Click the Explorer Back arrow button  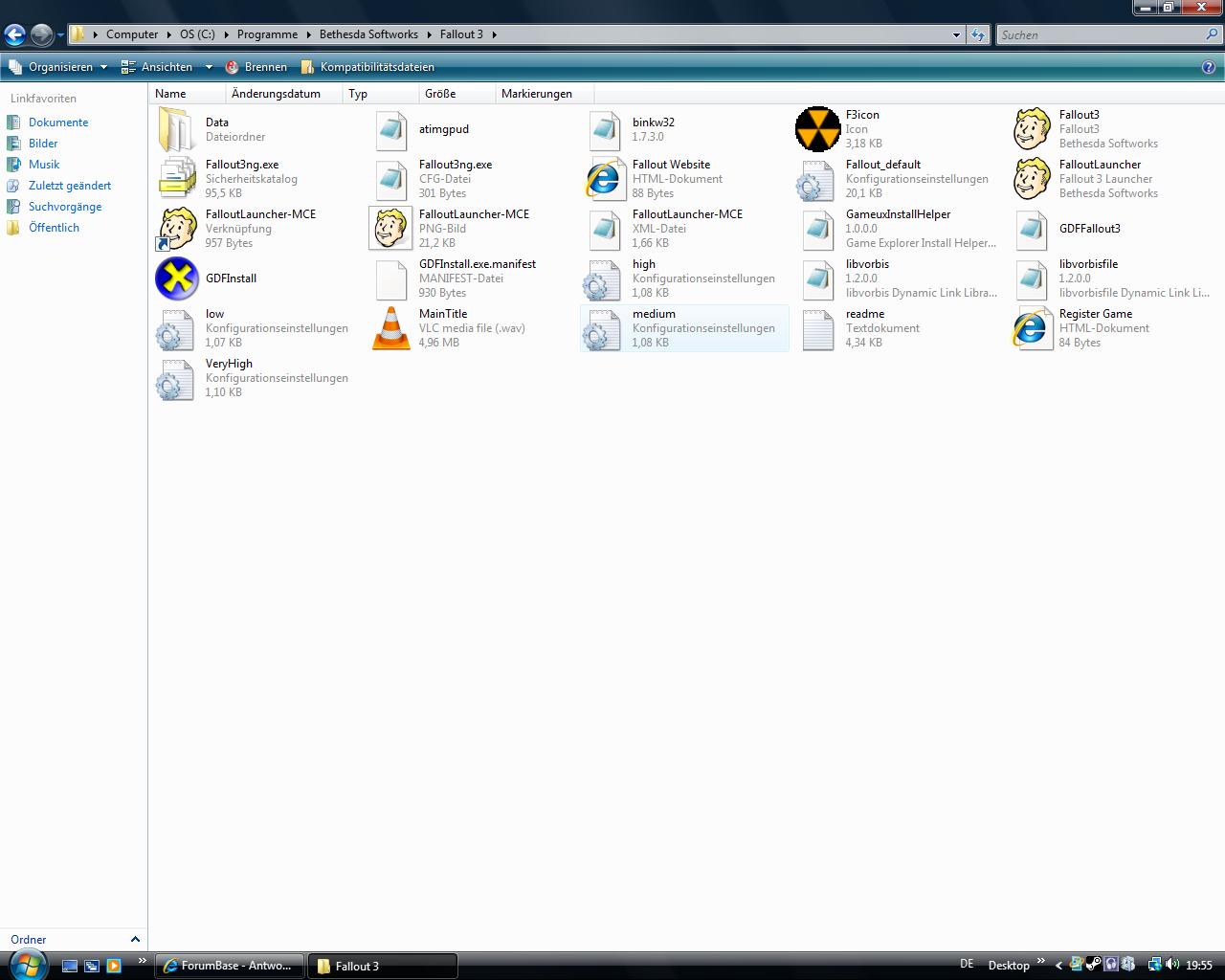(14, 34)
